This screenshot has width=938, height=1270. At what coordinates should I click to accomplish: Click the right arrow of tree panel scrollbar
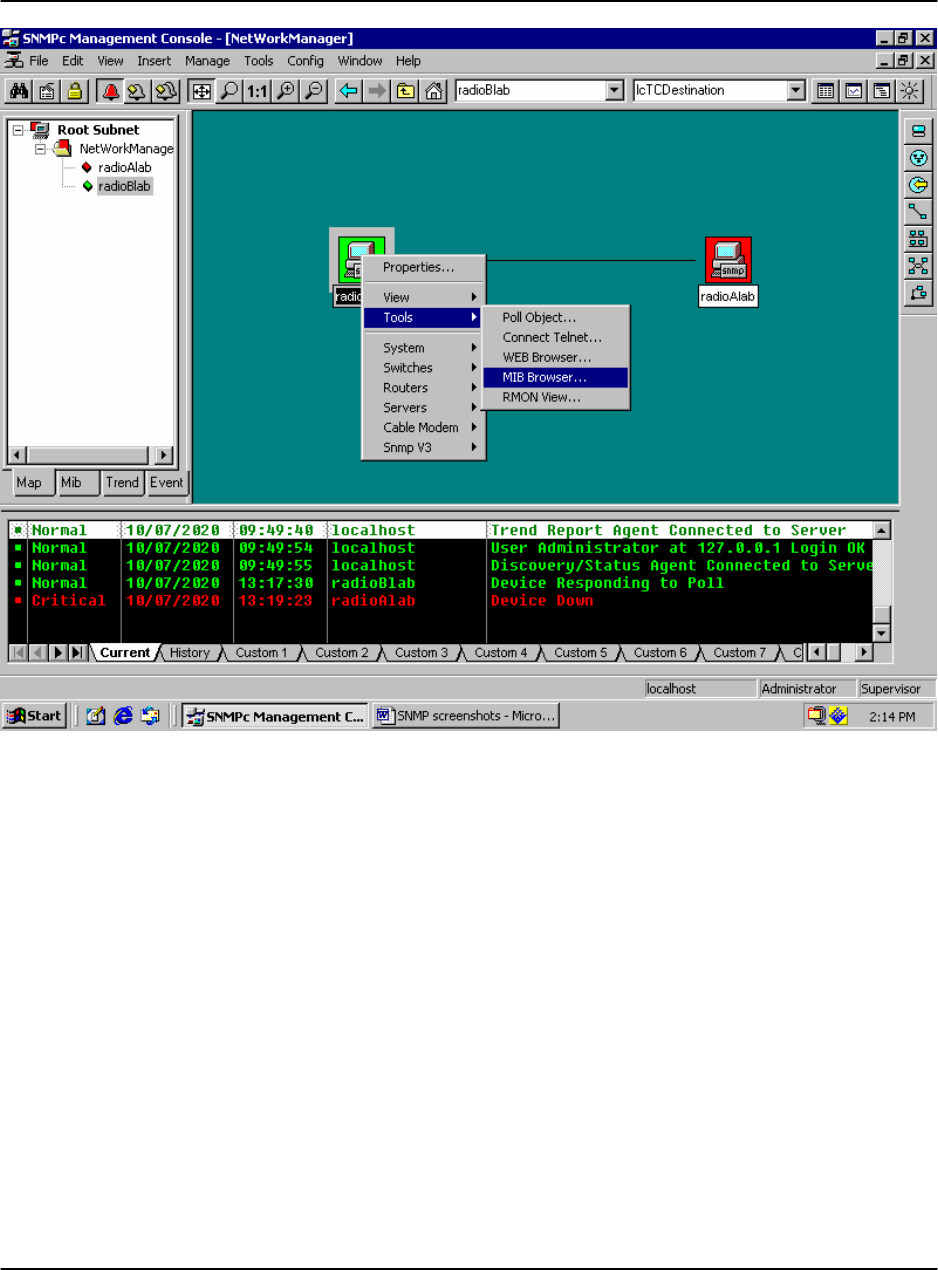coord(166,453)
